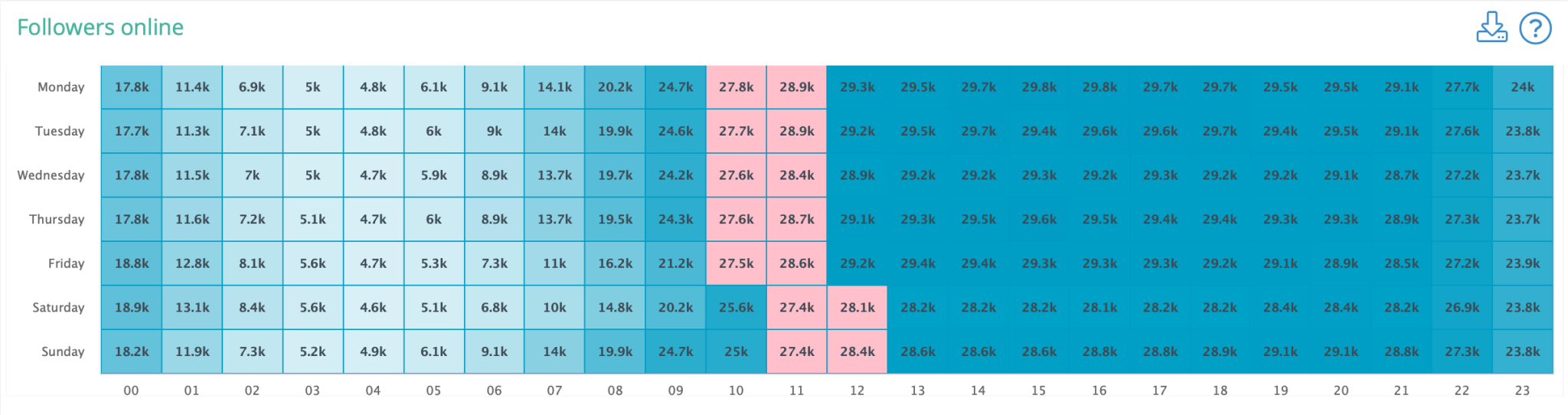The height and width of the screenshot is (415, 1568).
Task: Click Thursday's 29.6k cell at hour 15
Action: pos(1038,220)
